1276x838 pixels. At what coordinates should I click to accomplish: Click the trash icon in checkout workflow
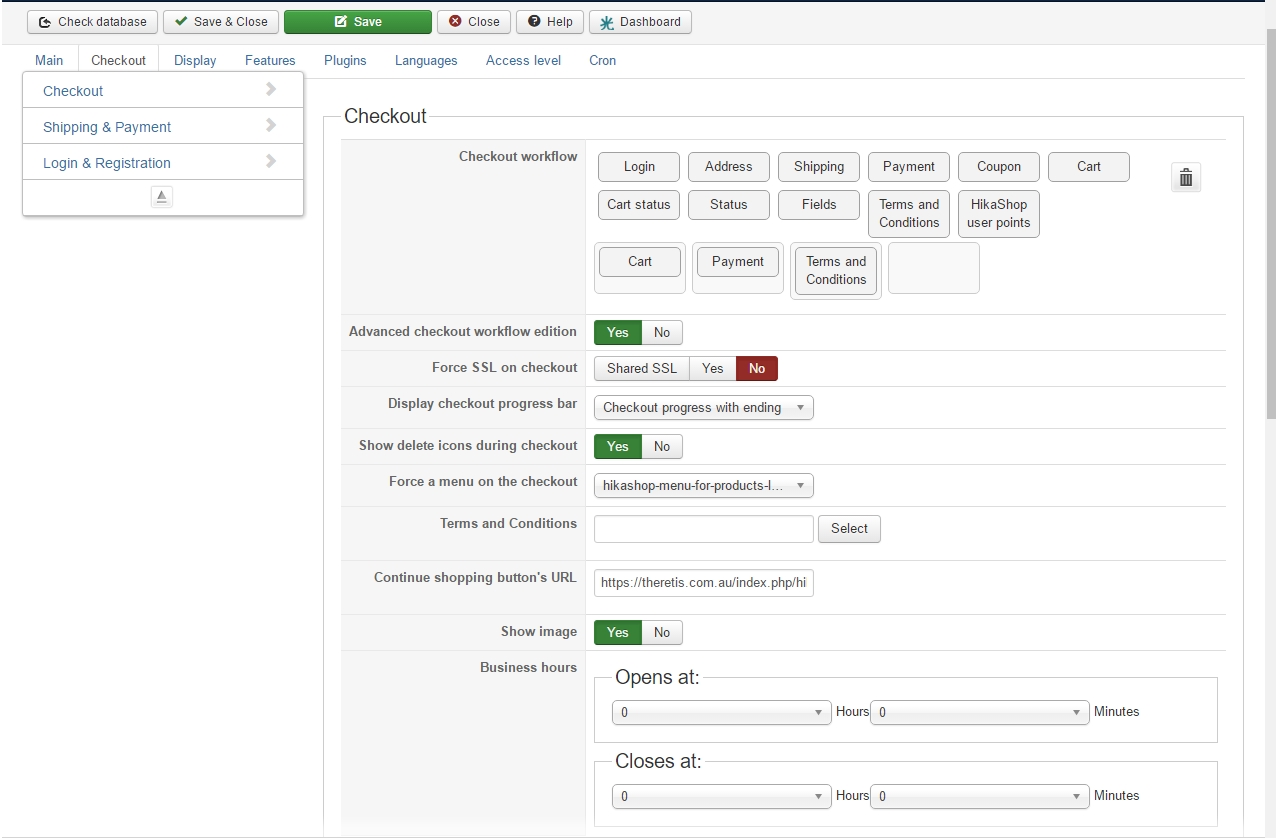1185,178
